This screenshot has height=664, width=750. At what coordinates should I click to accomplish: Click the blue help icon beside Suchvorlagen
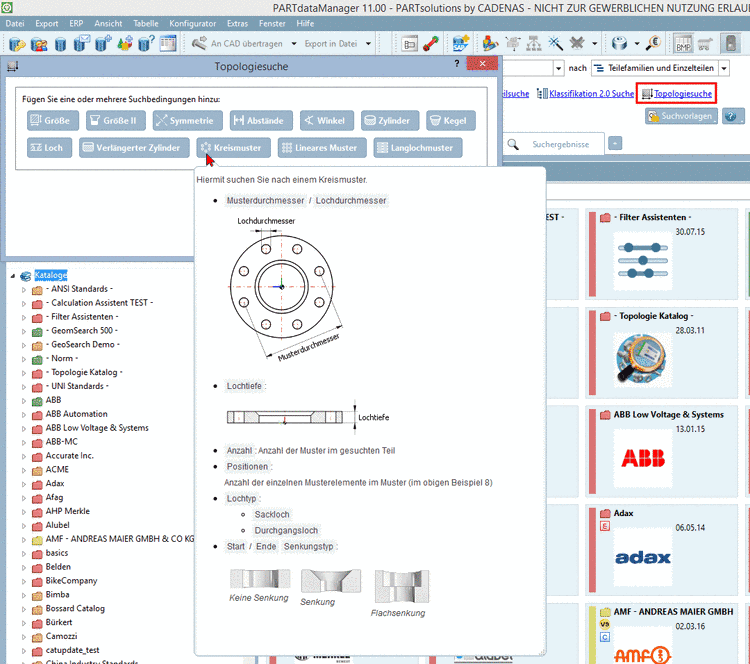click(731, 116)
